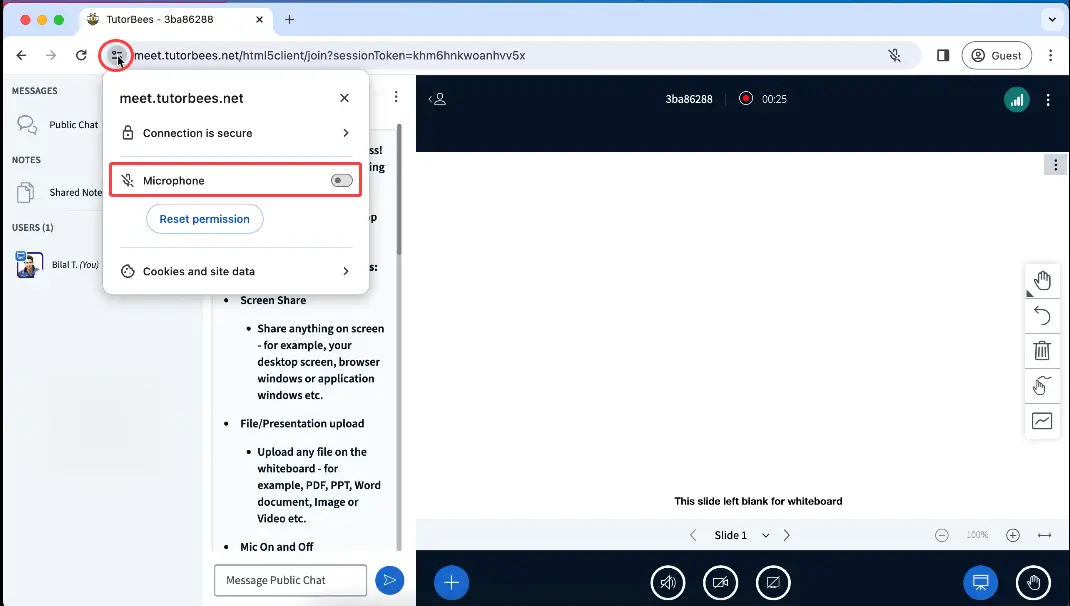Click the Message Public Chat input field

point(290,580)
